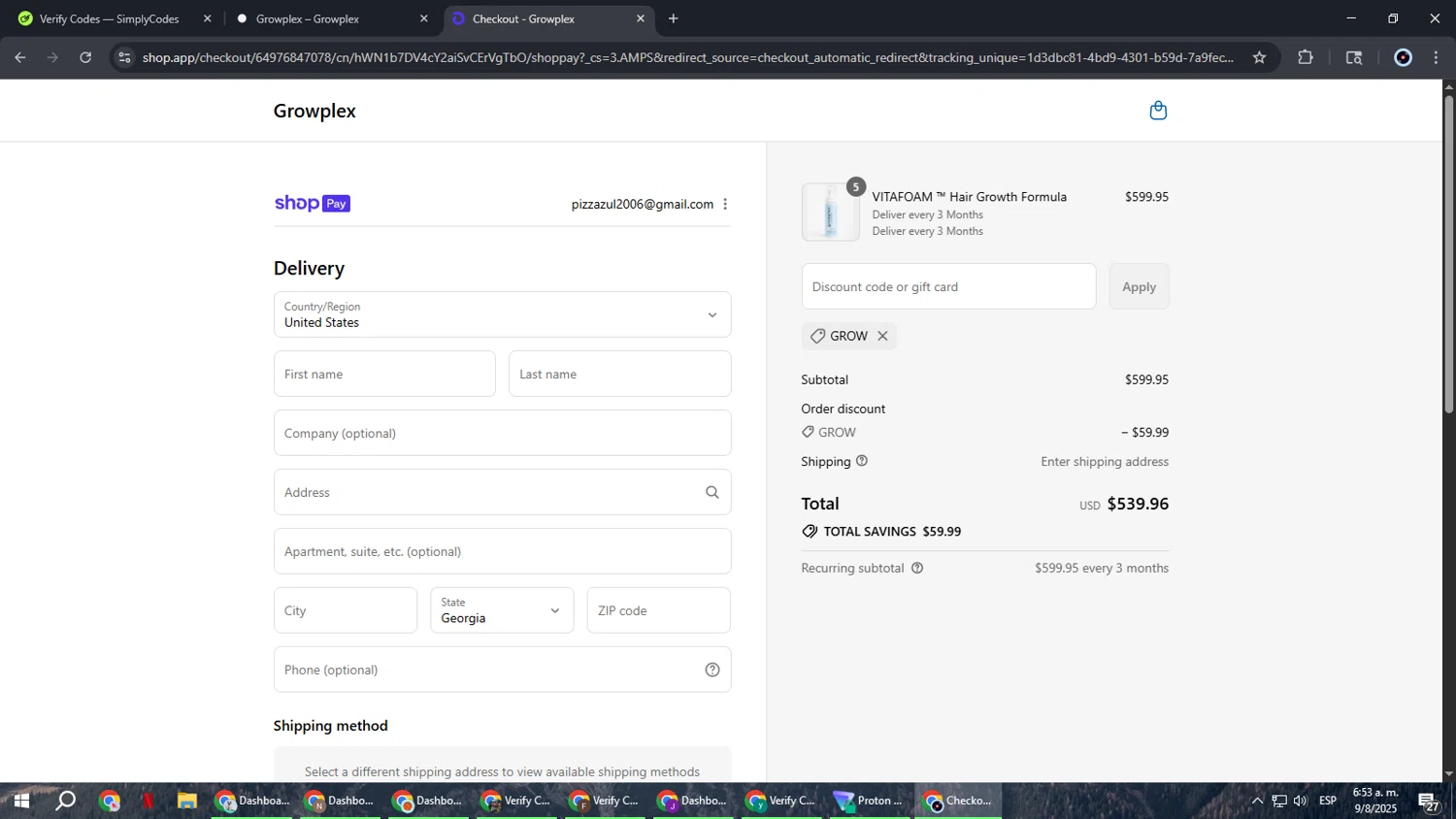The width and height of the screenshot is (1456, 819).
Task: Show recurring subtotal help icon
Action: pyautogui.click(x=917, y=568)
